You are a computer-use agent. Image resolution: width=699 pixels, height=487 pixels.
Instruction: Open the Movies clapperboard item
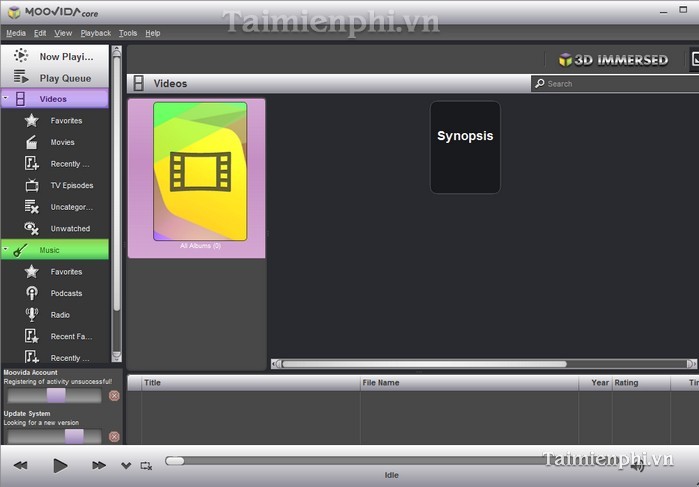(32, 142)
